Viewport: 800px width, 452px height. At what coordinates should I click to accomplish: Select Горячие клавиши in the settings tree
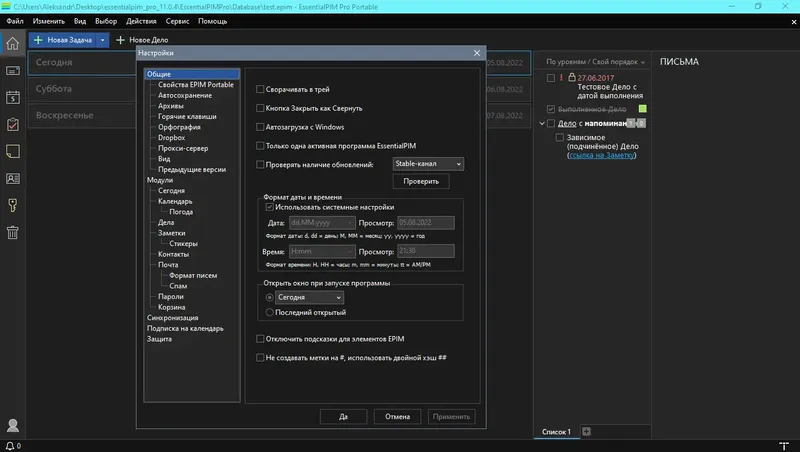pyautogui.click(x=187, y=116)
